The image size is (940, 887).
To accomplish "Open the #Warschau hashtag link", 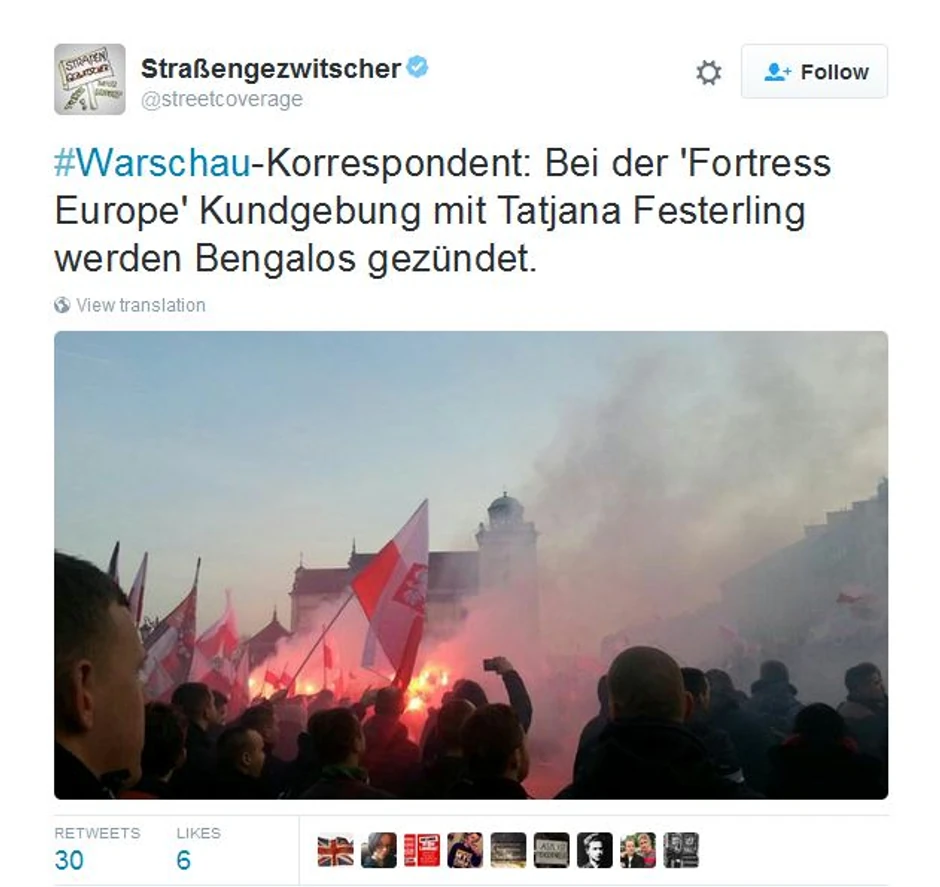I will (152, 163).
